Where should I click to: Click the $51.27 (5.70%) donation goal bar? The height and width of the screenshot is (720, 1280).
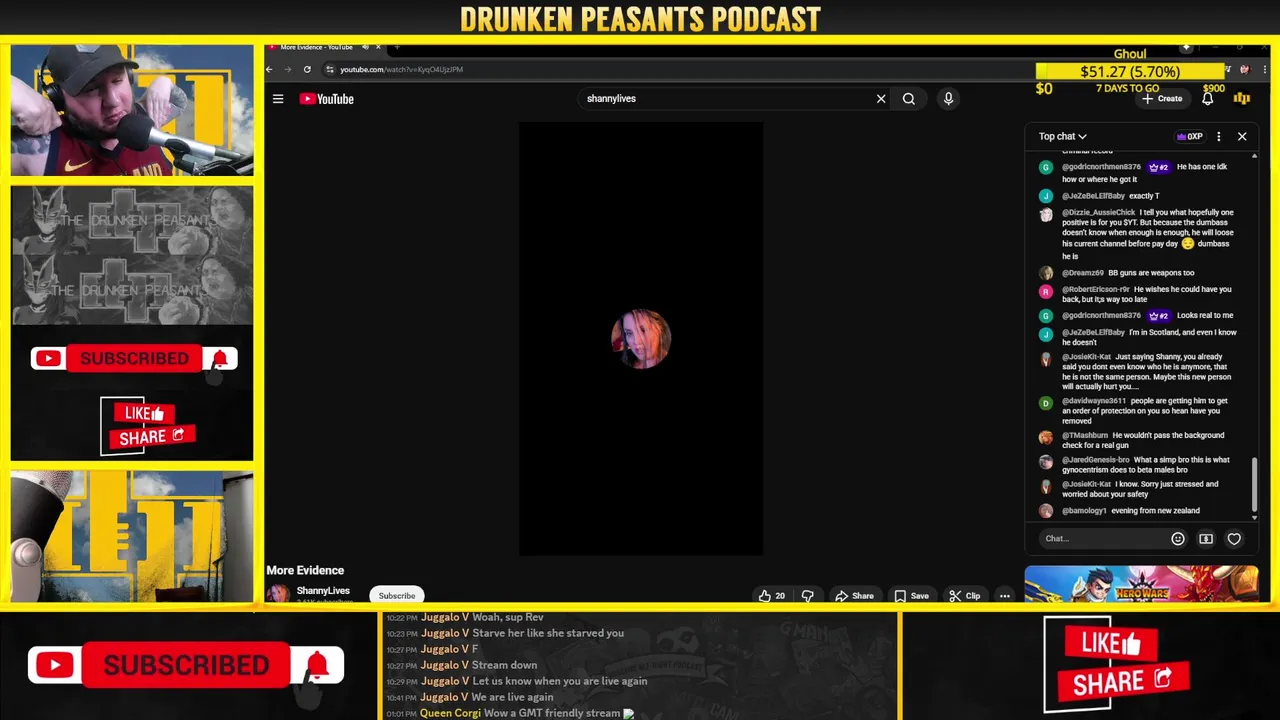click(1130, 71)
